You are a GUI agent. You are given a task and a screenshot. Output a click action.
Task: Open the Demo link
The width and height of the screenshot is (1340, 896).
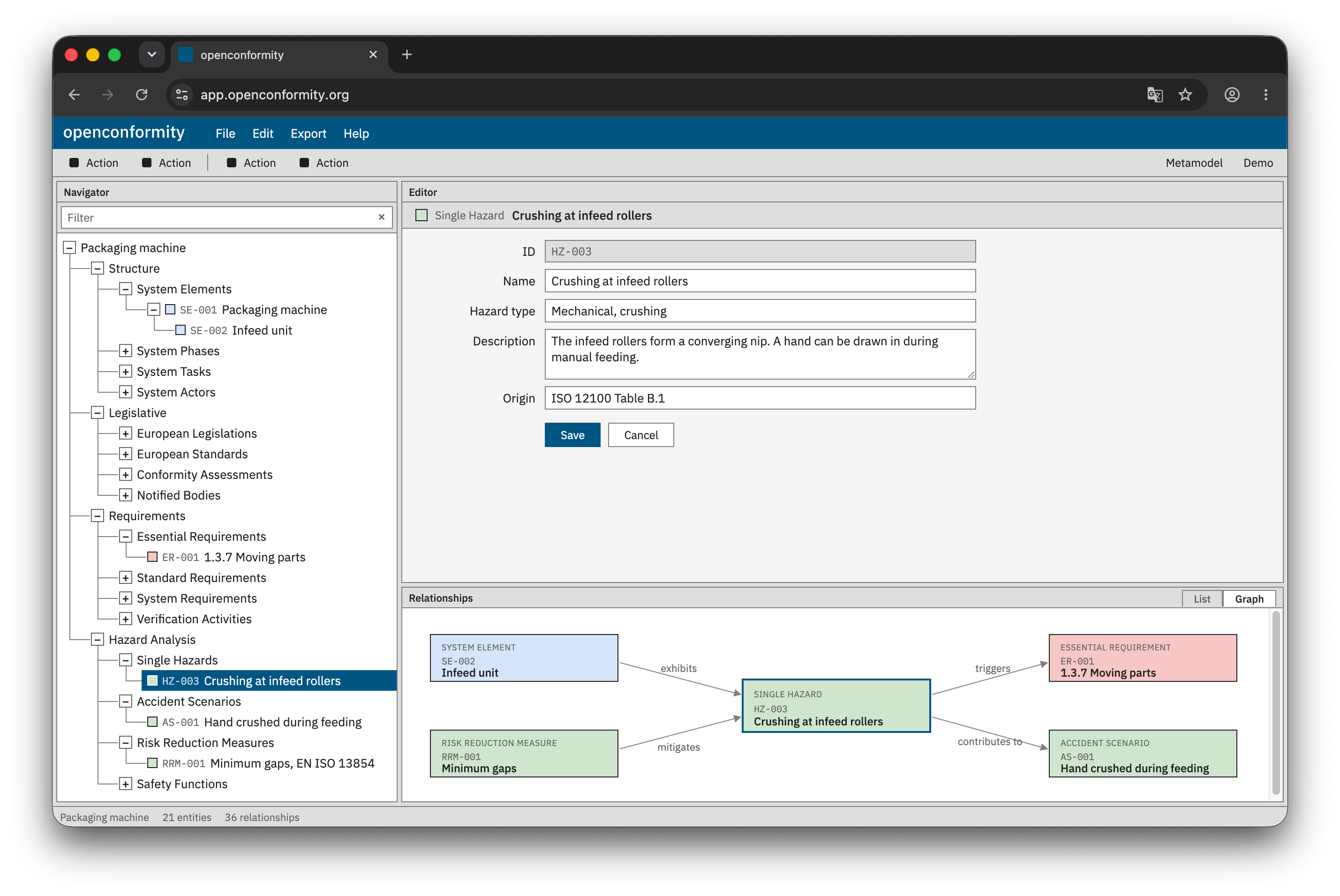point(1257,163)
